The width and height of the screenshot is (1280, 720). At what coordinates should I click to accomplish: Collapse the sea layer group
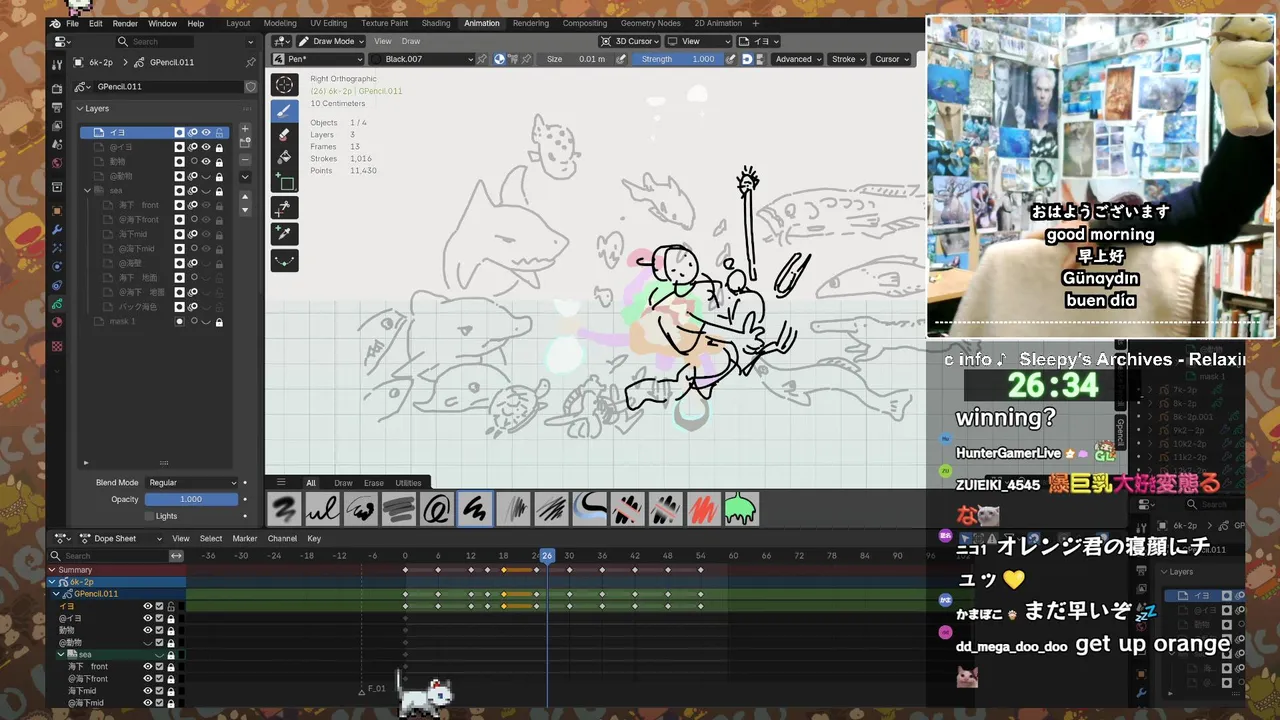click(x=87, y=190)
